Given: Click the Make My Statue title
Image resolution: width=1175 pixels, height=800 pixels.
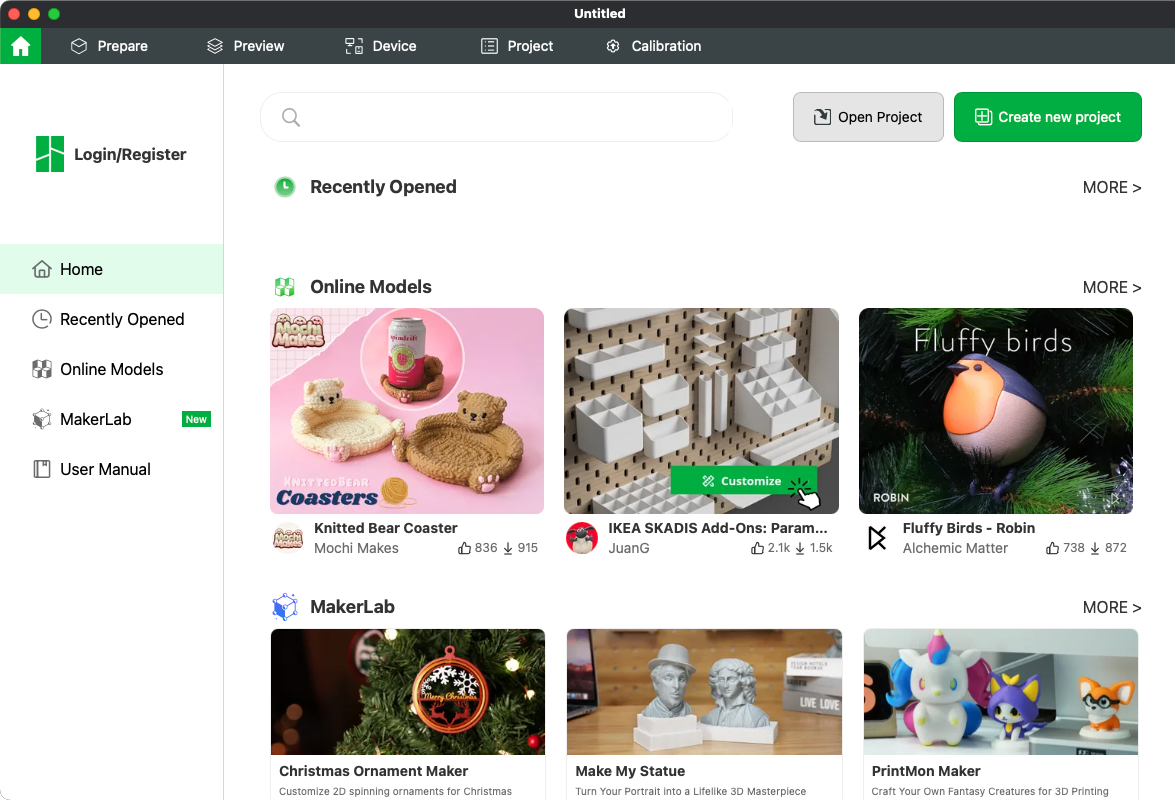Looking at the screenshot, I should [x=630, y=771].
